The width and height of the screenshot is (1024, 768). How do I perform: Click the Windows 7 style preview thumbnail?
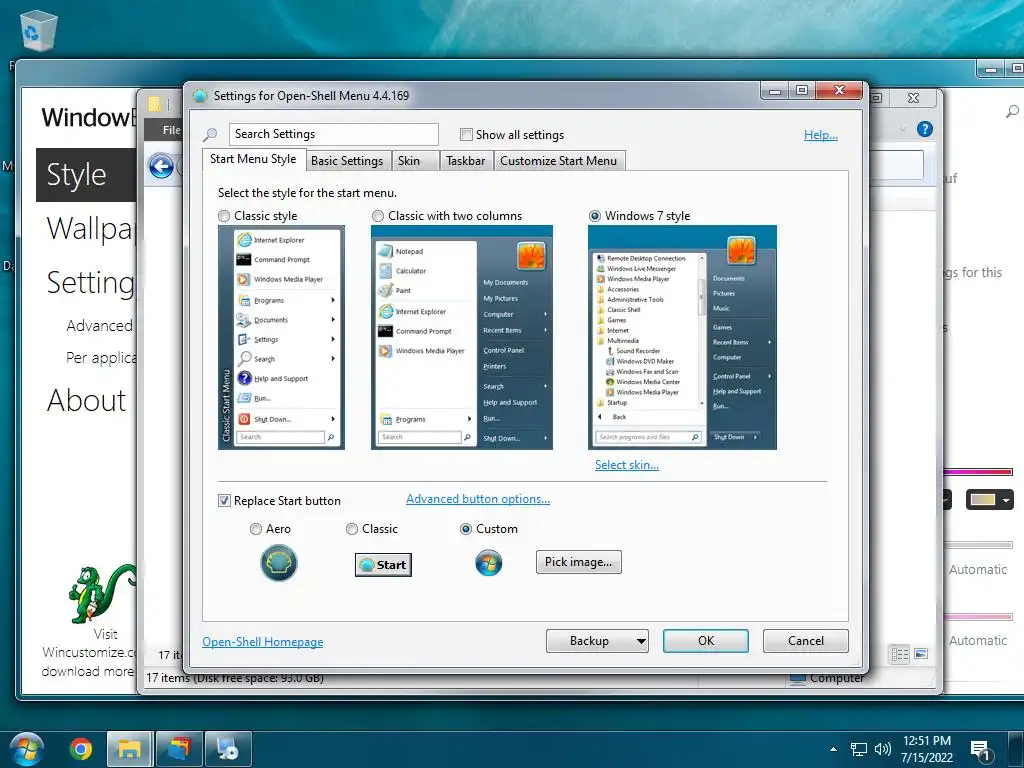(x=682, y=338)
